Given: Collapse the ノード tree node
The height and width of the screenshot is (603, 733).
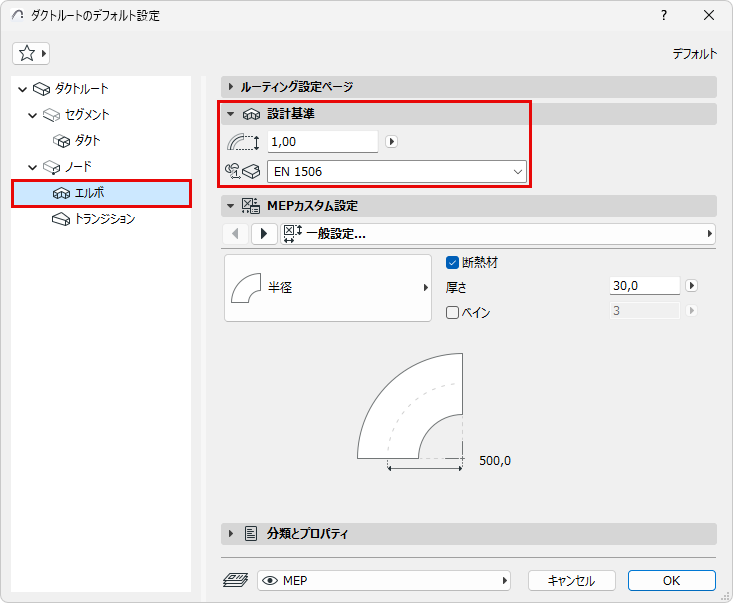Looking at the screenshot, I should click(32, 167).
